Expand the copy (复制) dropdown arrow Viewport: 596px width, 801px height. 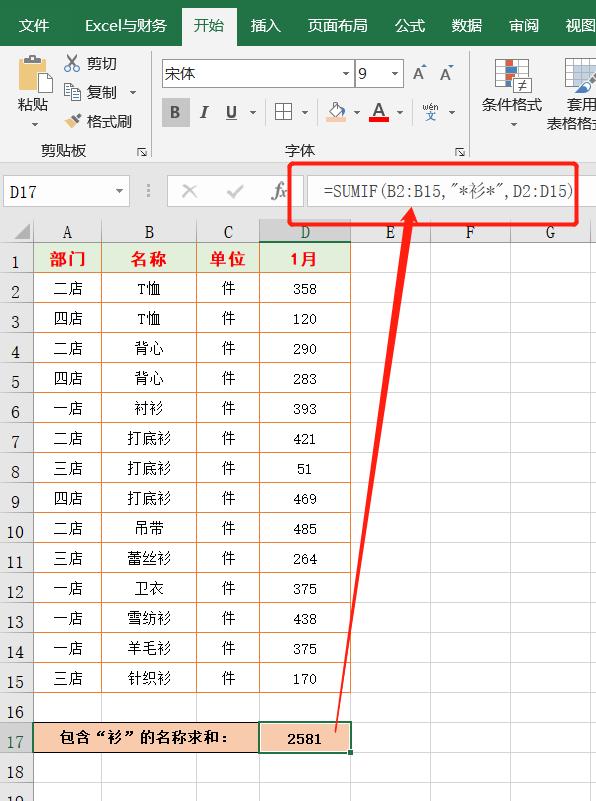[x=133, y=92]
